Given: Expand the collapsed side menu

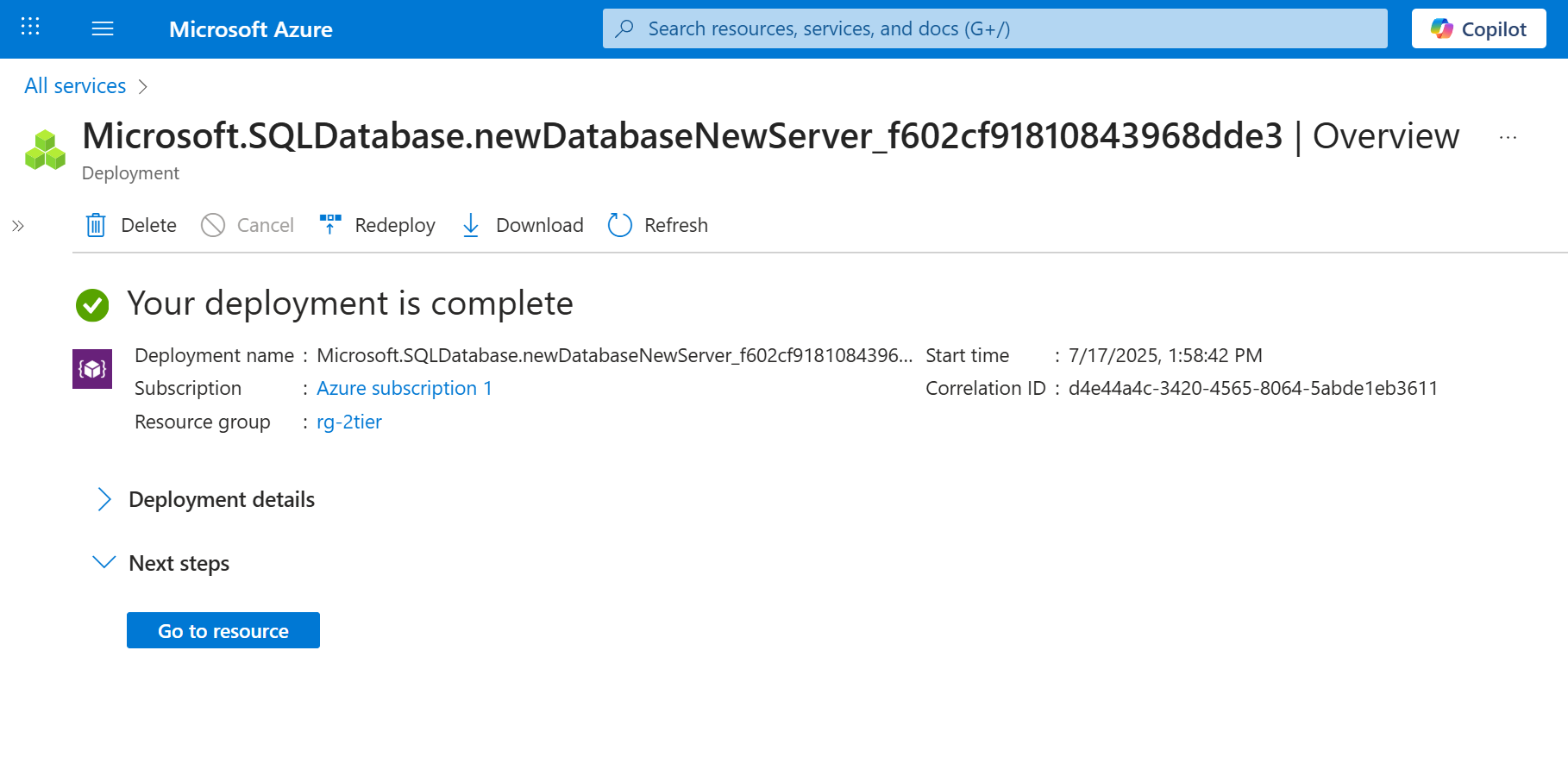Looking at the screenshot, I should pos(18,226).
